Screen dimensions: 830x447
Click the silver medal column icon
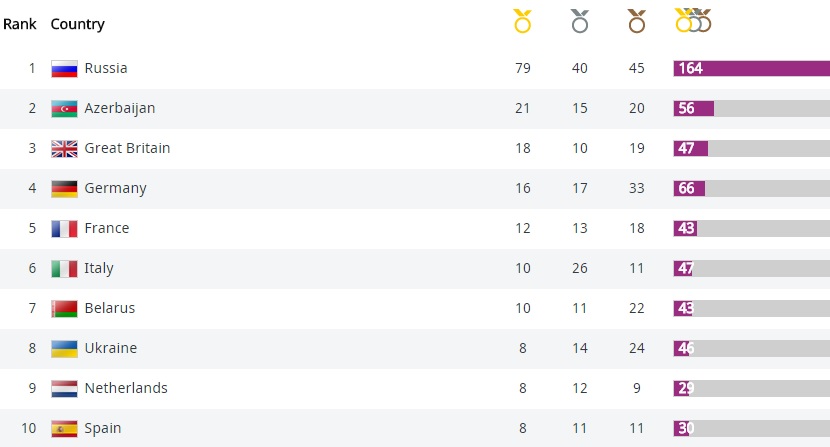579,21
